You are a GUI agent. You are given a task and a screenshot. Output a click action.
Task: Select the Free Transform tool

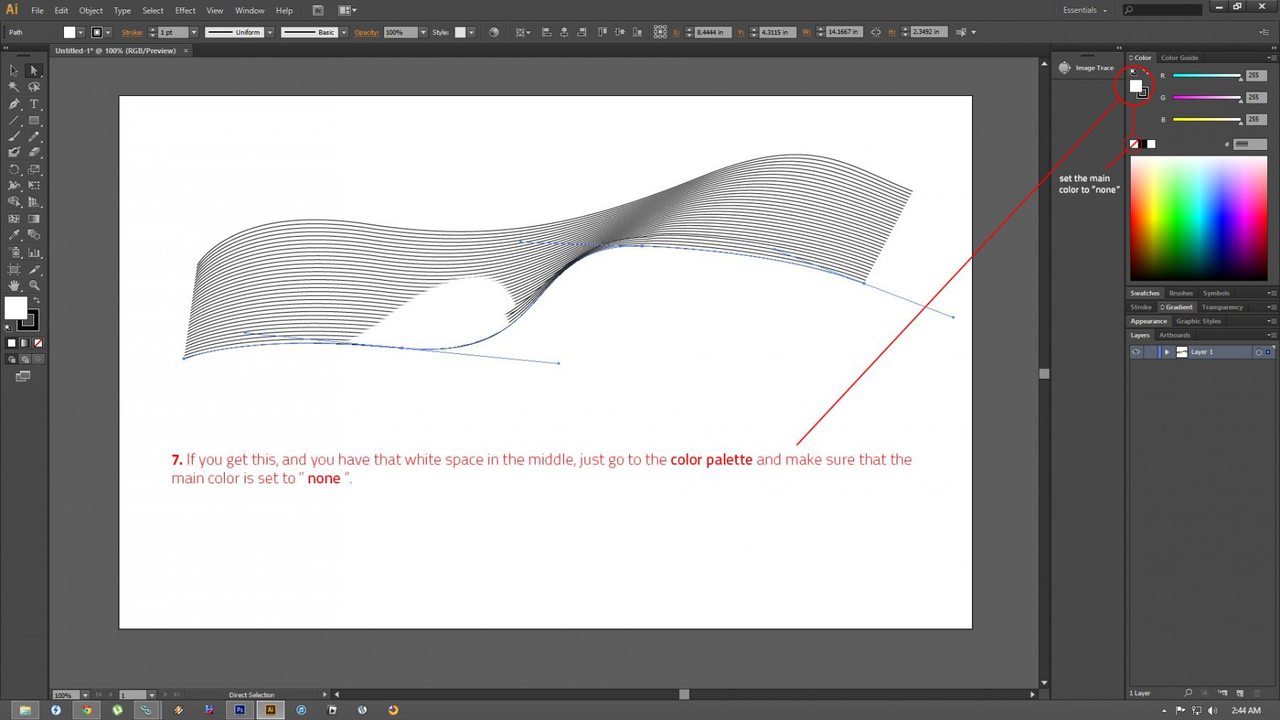tap(33, 186)
